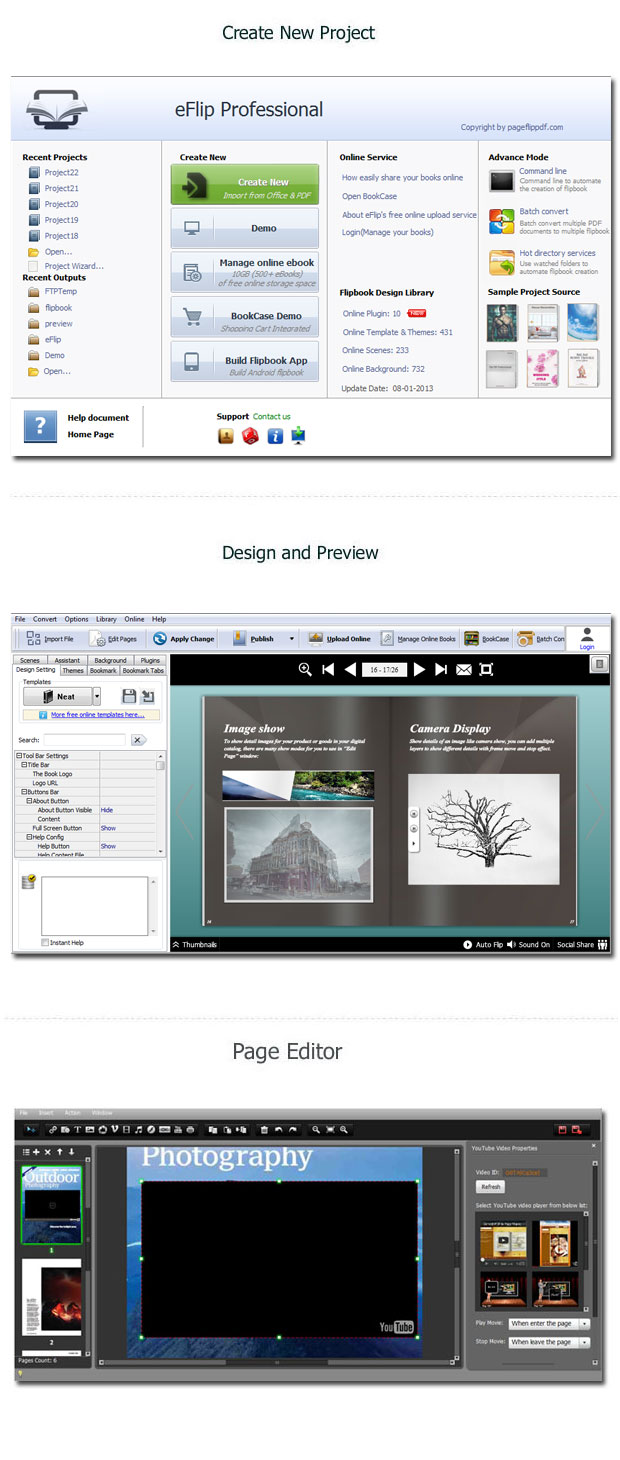Viewport: 620px width, 1460px height.
Task: Toggle fullscreen in the flipbook viewer
Action: (x=487, y=670)
